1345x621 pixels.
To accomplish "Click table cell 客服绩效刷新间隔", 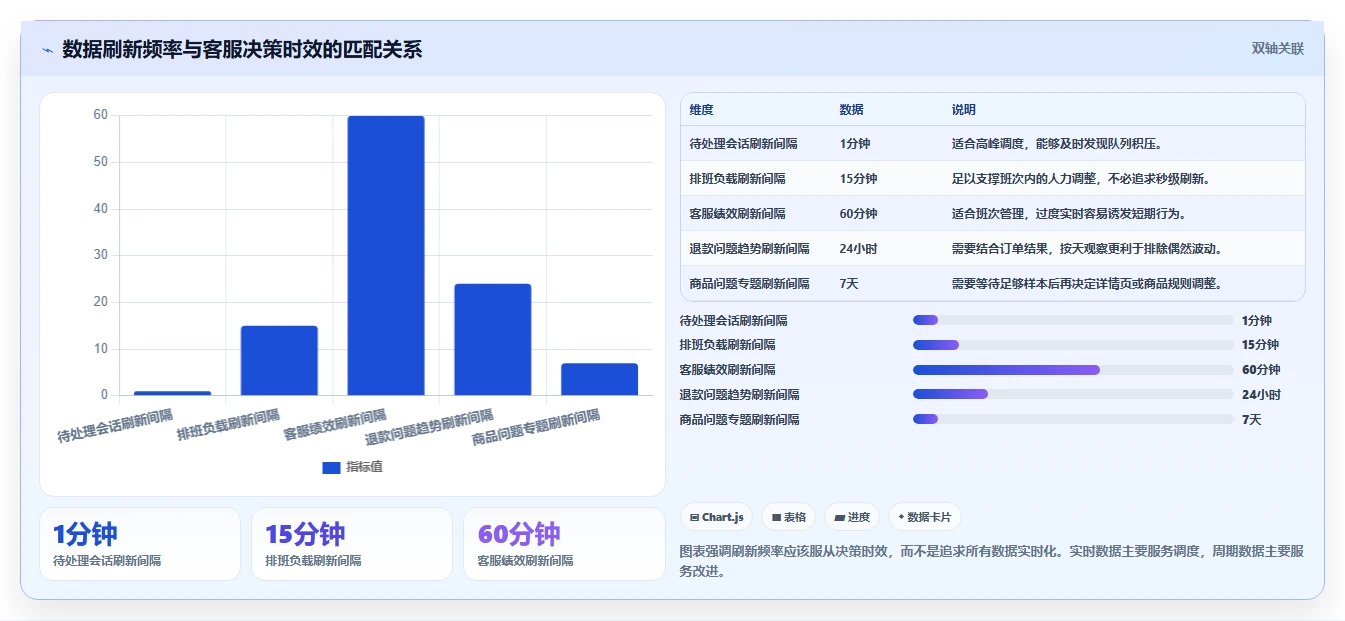I will click(737, 214).
